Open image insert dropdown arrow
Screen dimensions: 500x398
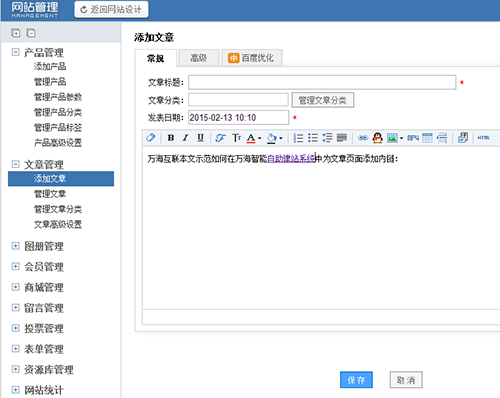[x=401, y=138]
